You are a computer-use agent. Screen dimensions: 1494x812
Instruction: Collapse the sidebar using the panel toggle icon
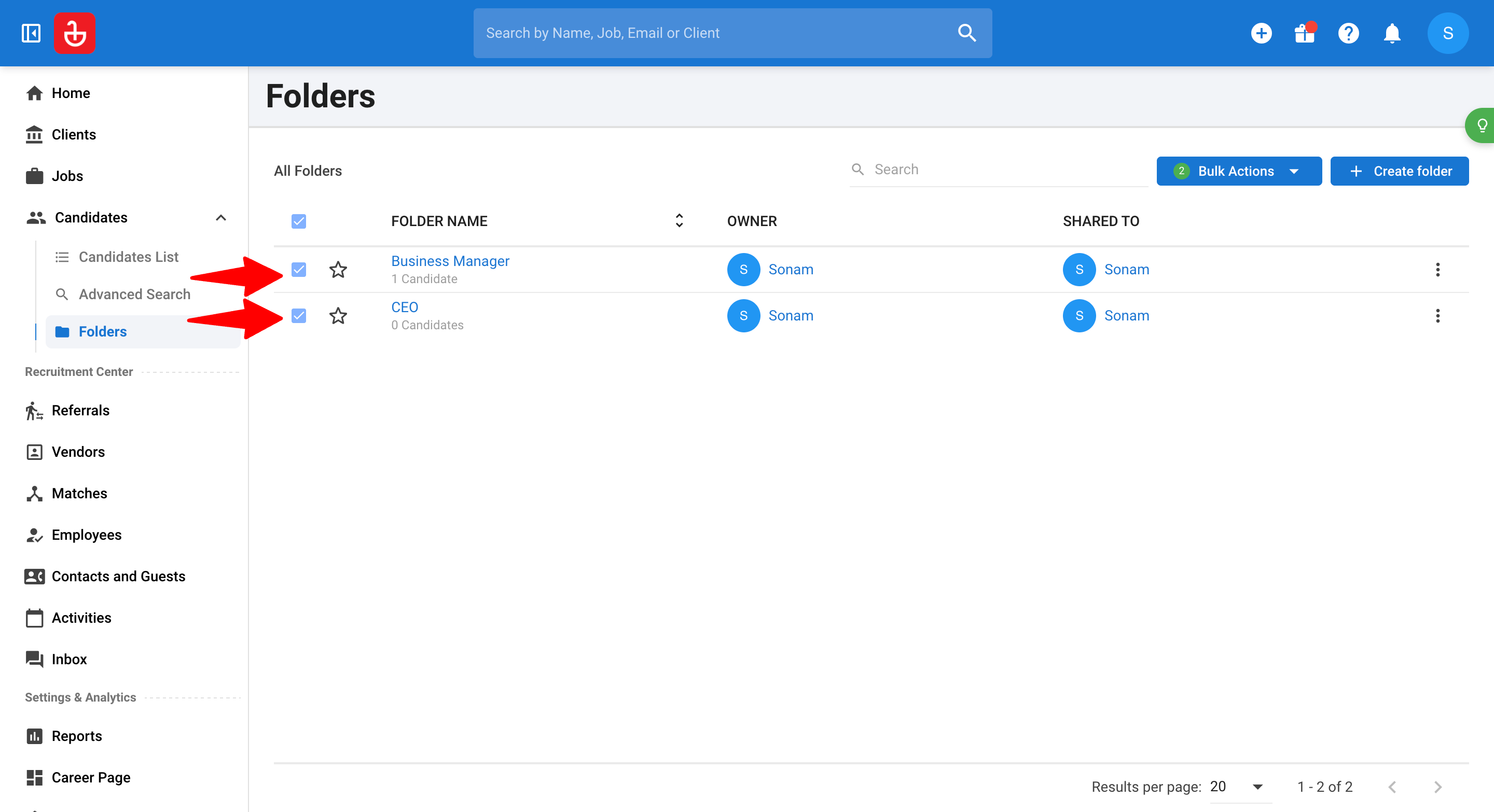(31, 33)
